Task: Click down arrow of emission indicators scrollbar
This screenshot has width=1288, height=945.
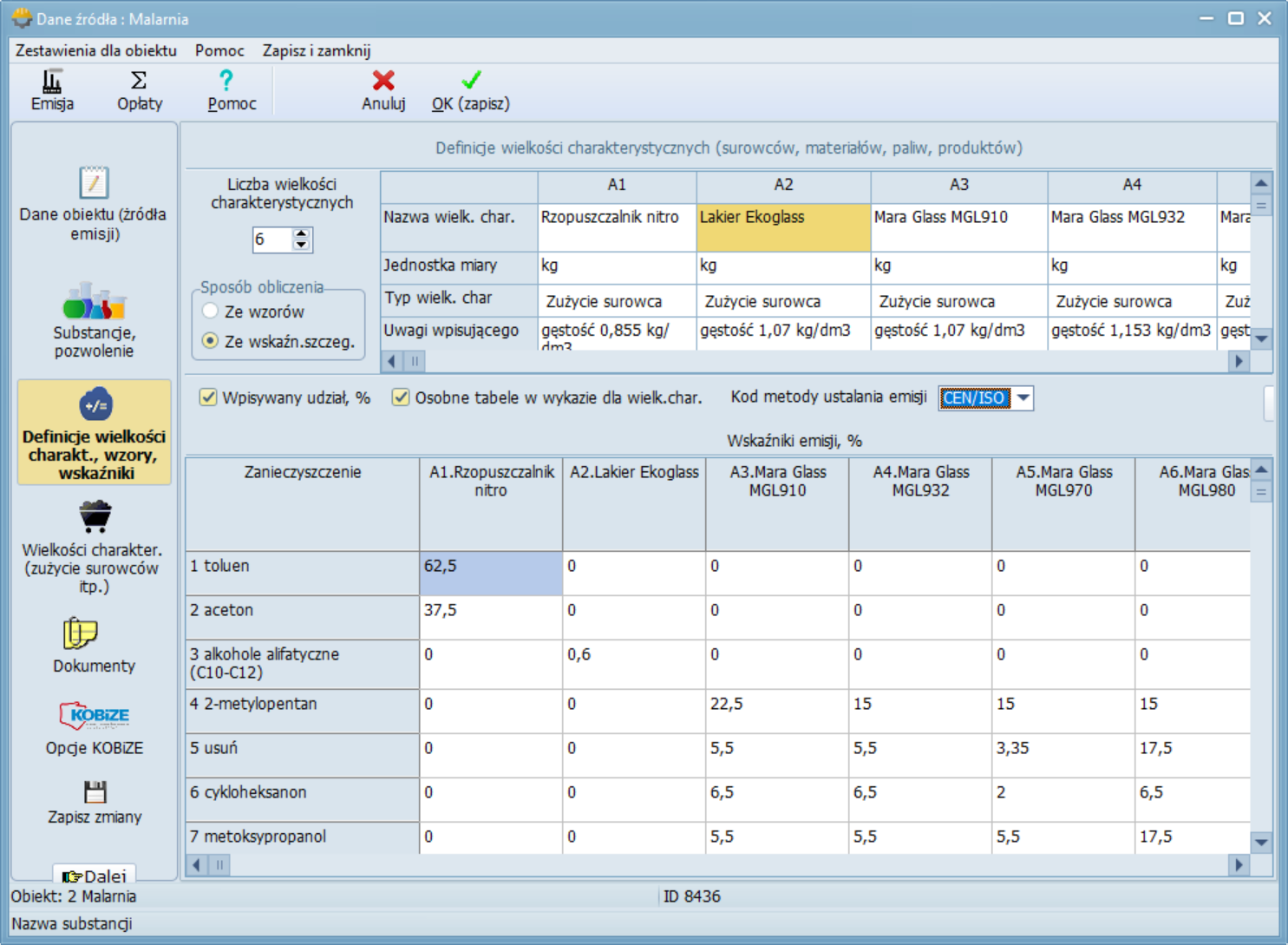Action: click(1262, 842)
